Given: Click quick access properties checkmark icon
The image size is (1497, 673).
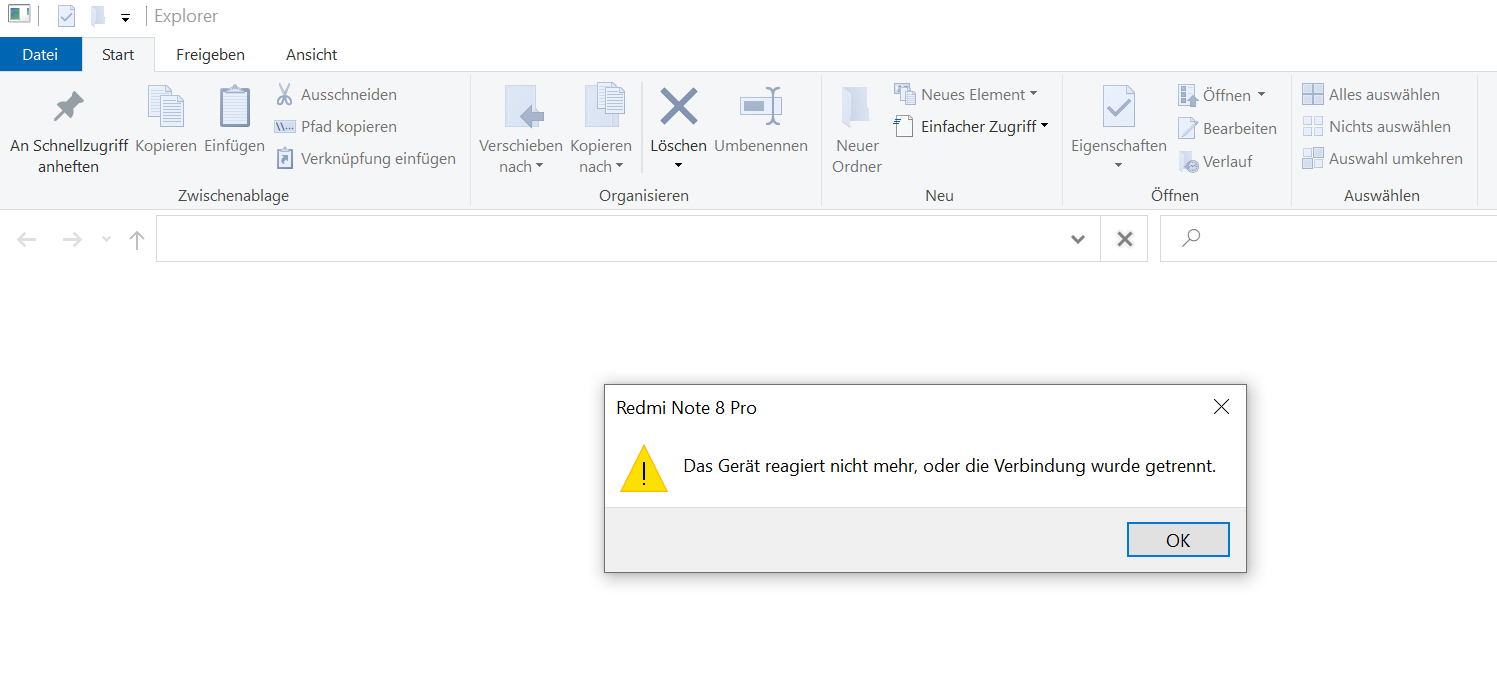Looking at the screenshot, I should (67, 15).
